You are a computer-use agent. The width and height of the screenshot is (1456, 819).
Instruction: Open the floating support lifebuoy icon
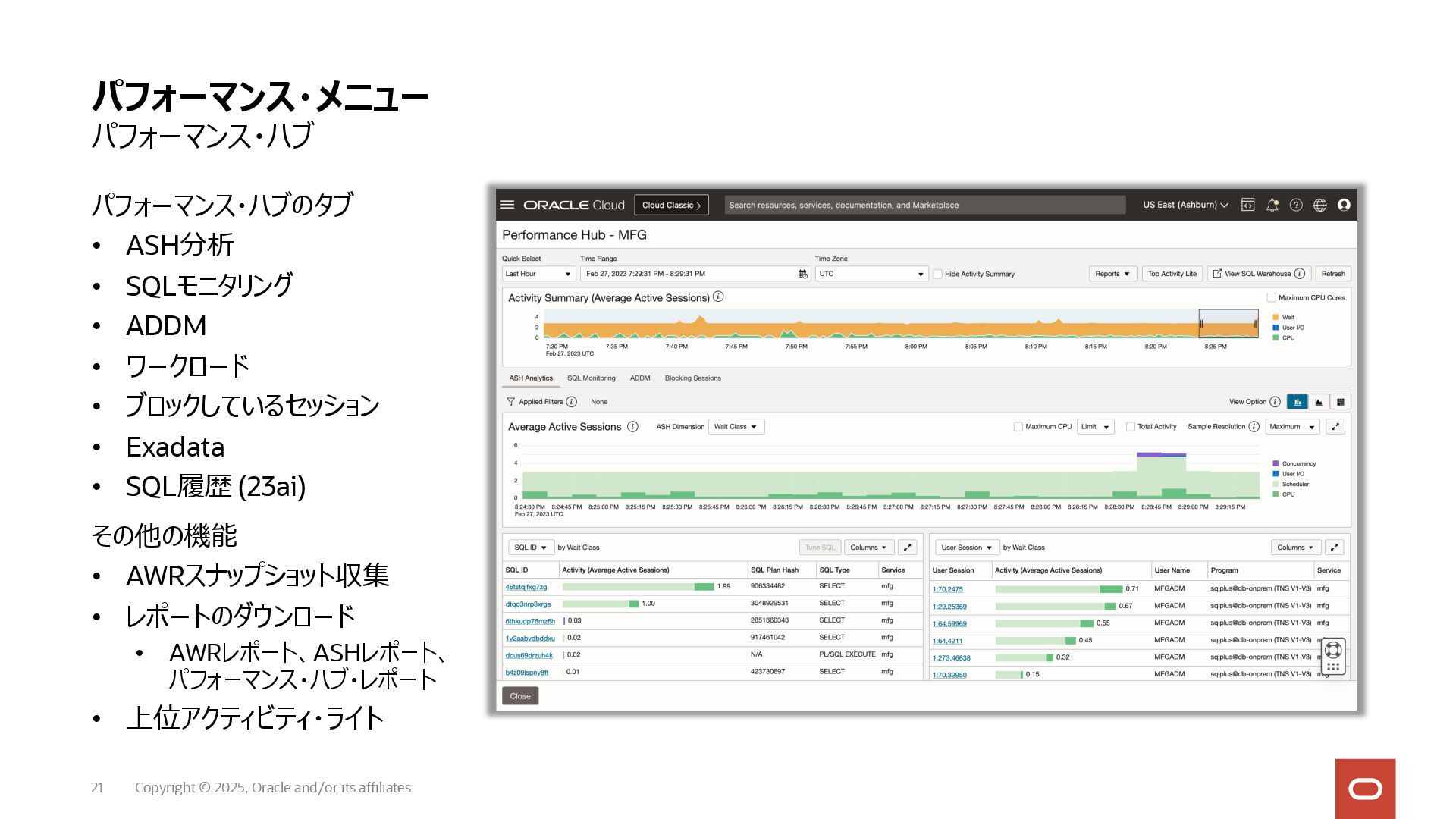pos(1333,650)
